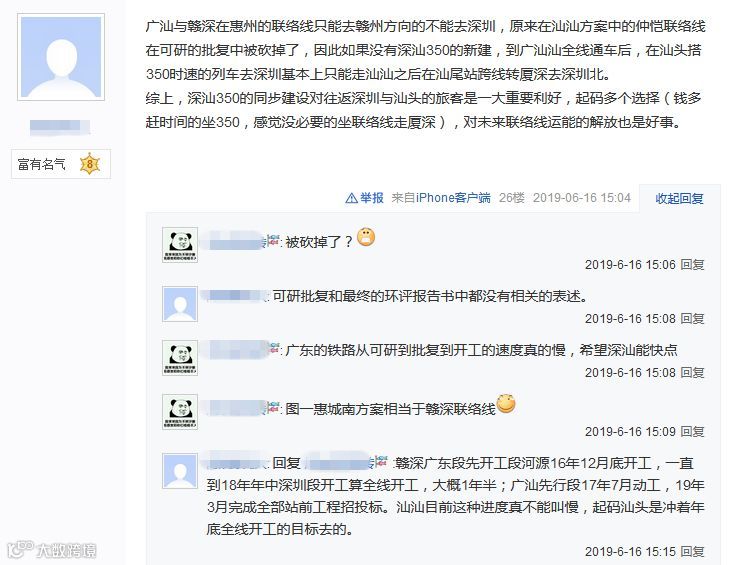Click the 26楼 floor number
This screenshot has height=565, width=732.
pos(512,198)
